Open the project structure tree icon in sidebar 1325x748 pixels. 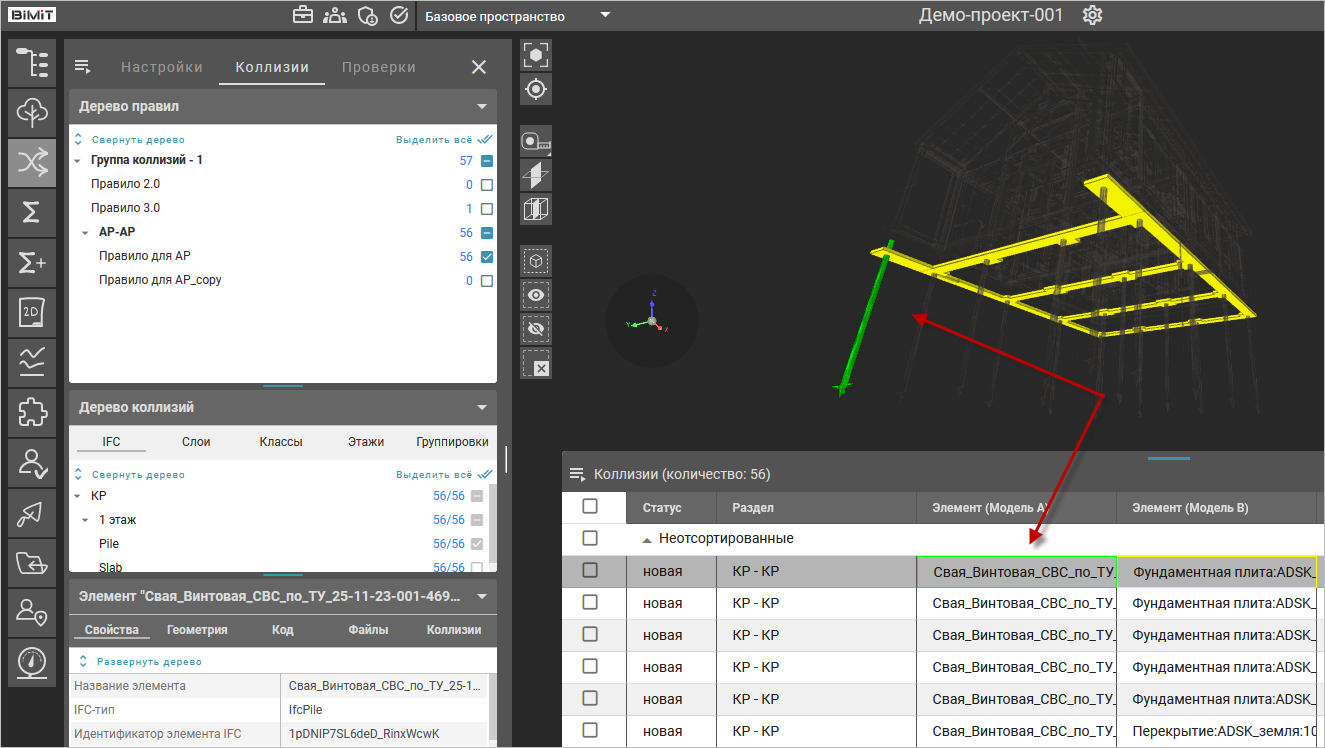(x=32, y=62)
